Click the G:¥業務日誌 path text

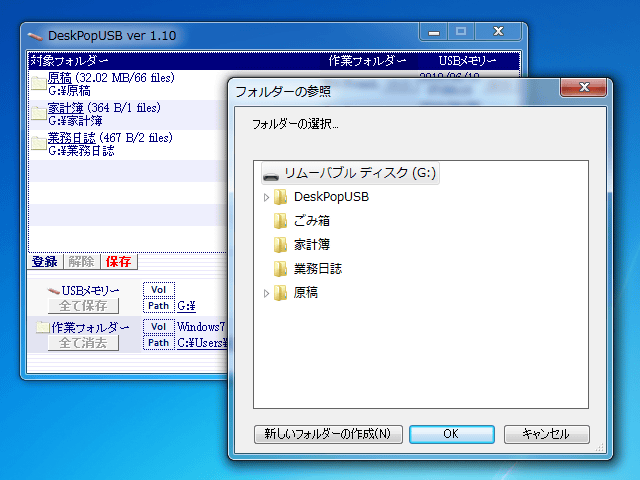[81, 151]
